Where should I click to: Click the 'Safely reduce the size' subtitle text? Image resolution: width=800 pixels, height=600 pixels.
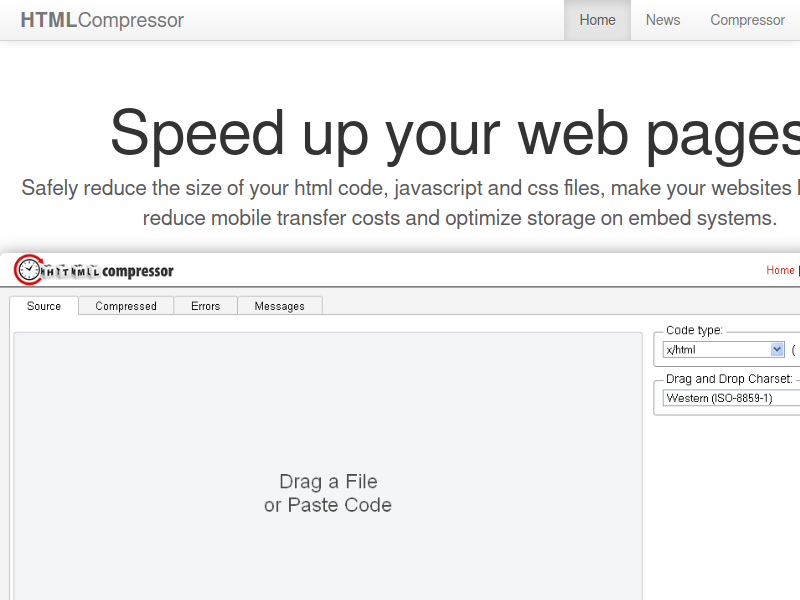tap(409, 203)
